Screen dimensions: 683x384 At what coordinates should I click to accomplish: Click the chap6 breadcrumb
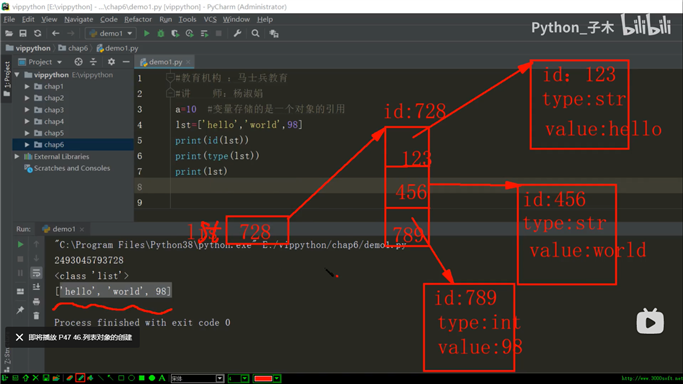tap(74, 48)
